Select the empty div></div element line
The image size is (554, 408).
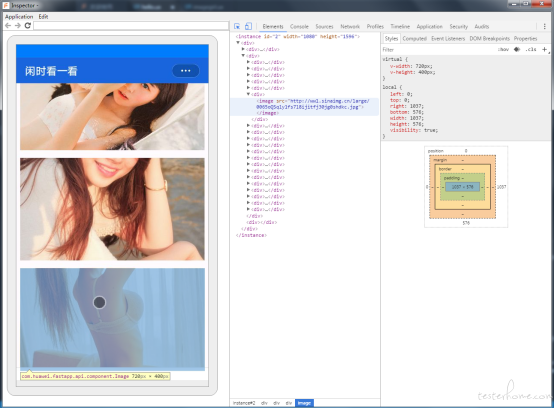coord(261,223)
